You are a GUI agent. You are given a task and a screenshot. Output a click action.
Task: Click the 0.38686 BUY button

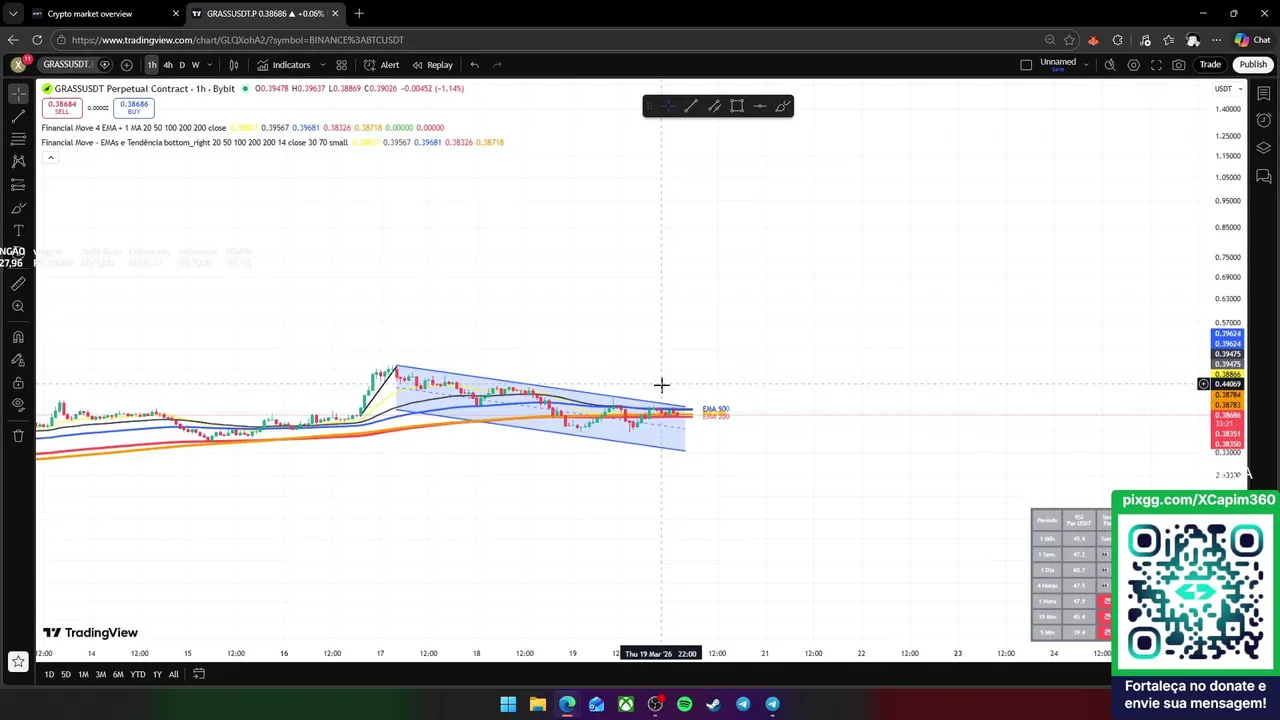pos(134,107)
